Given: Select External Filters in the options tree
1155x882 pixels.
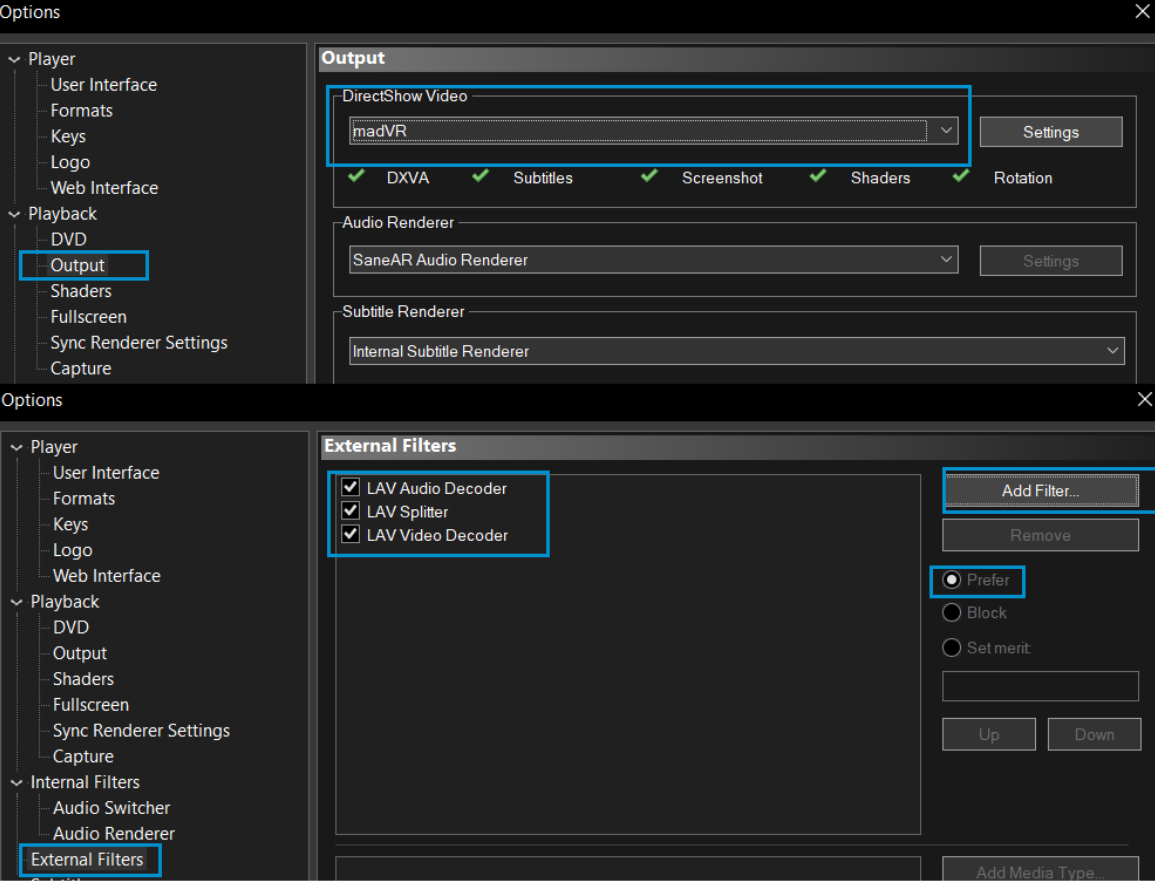Looking at the screenshot, I should point(87,859).
